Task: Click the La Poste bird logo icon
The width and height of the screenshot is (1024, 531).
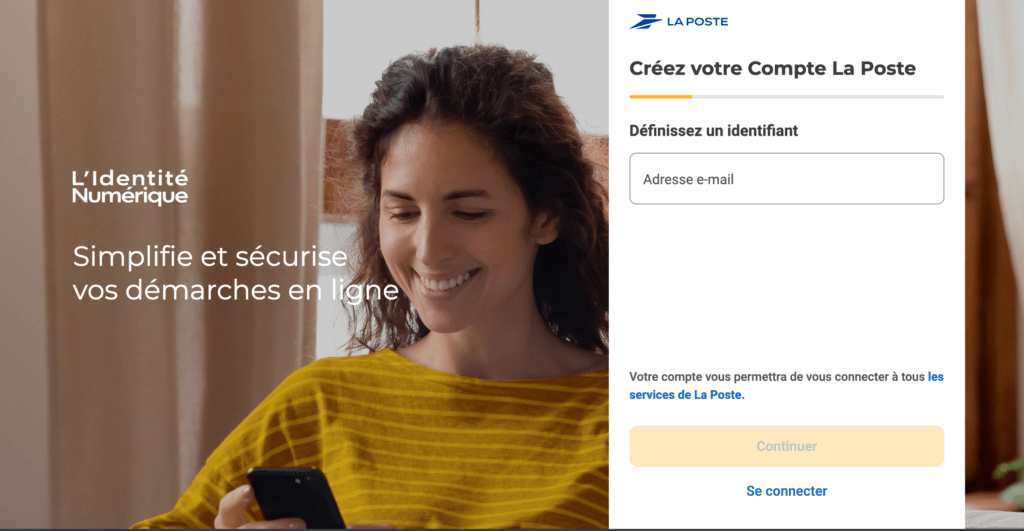Action: (645, 22)
